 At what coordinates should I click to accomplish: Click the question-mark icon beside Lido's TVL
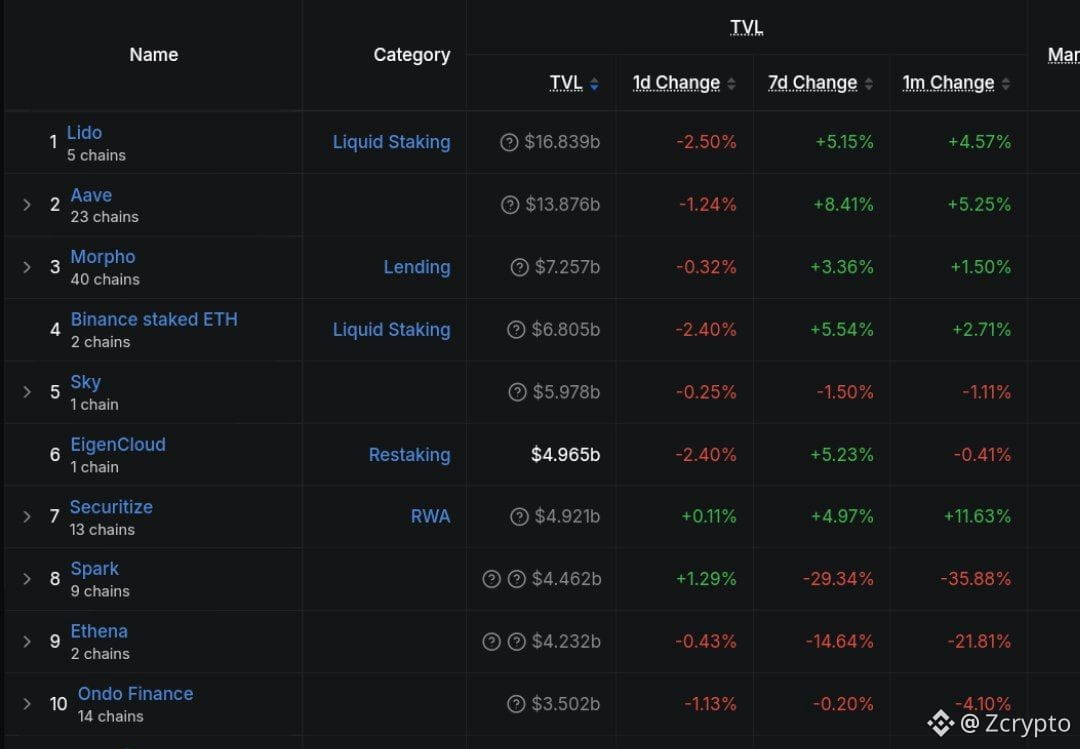tap(509, 142)
